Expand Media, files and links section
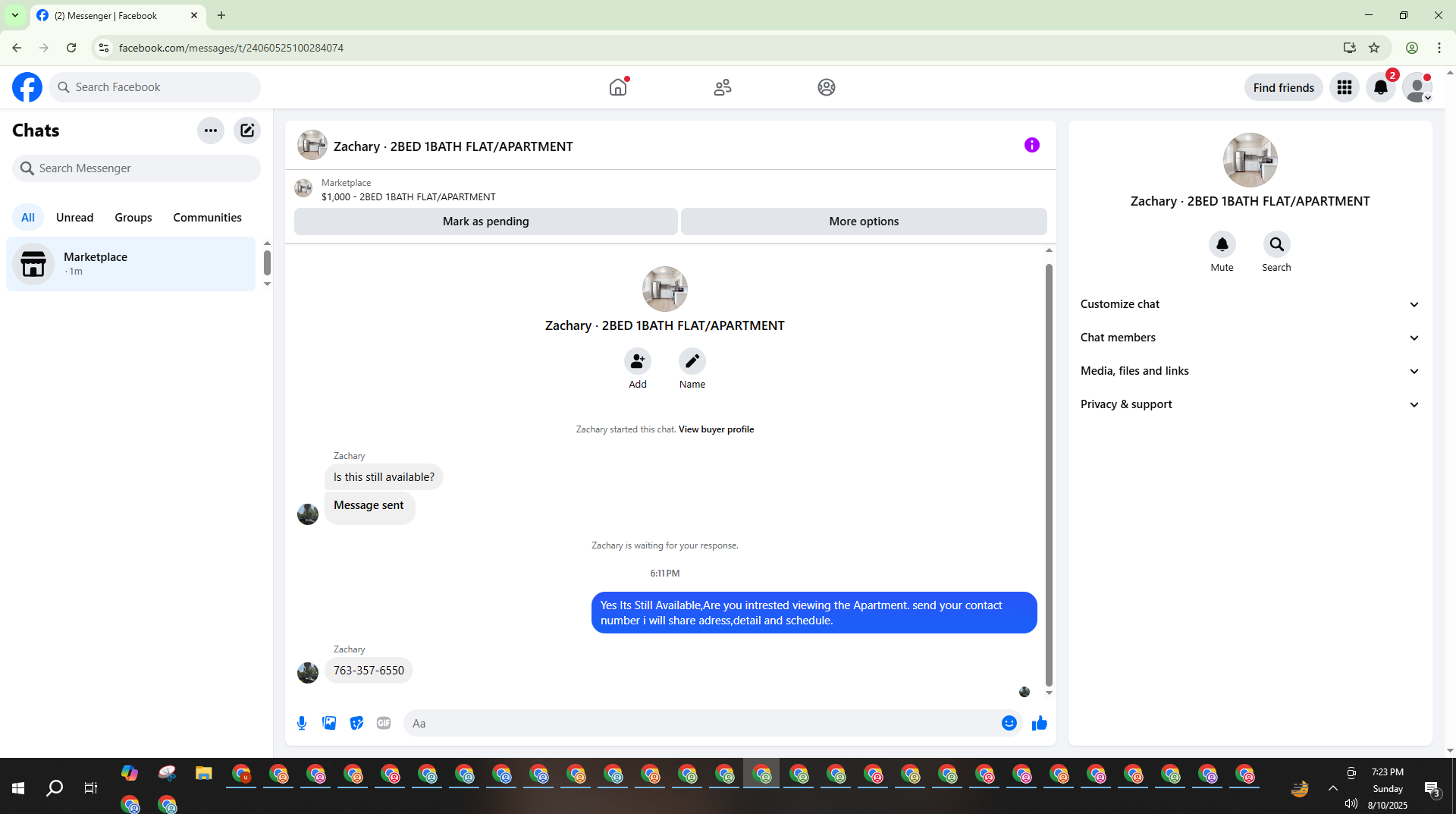Viewport: 1456px width, 814px height. click(x=1250, y=371)
